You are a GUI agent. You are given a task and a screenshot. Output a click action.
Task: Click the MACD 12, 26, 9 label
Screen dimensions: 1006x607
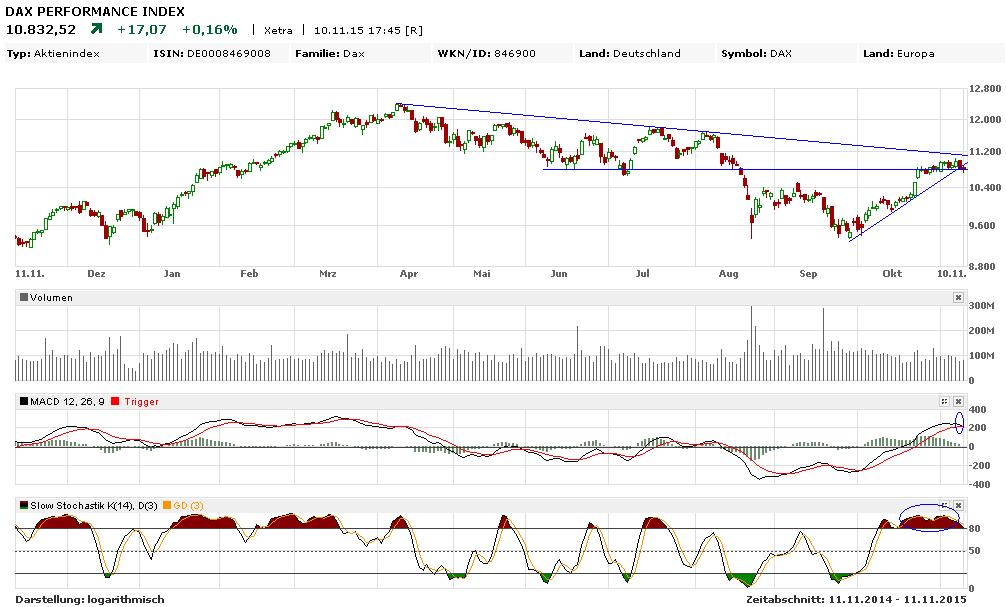pyautogui.click(x=67, y=402)
